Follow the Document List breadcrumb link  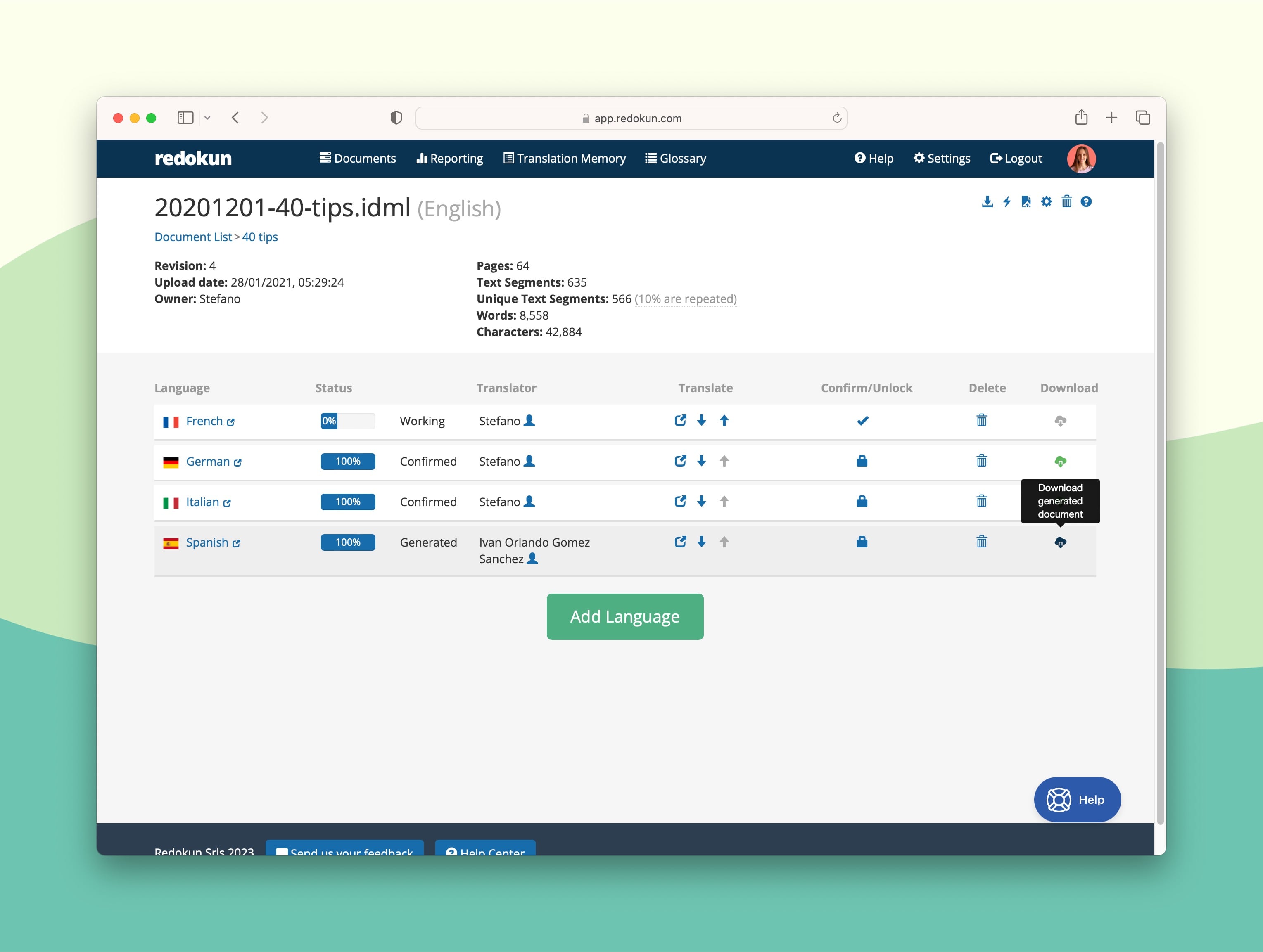(x=193, y=237)
